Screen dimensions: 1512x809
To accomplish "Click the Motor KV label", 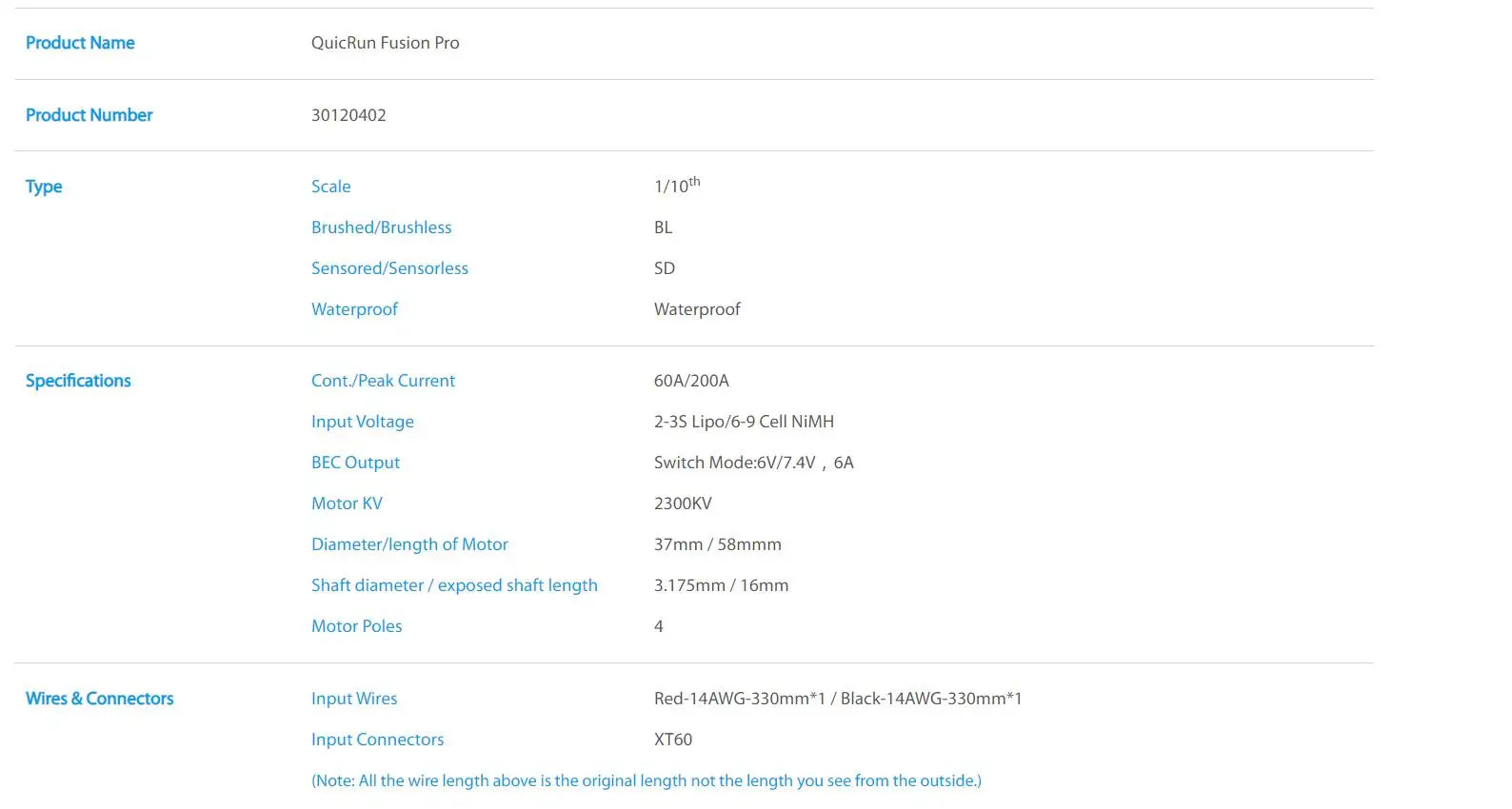I will pos(347,503).
